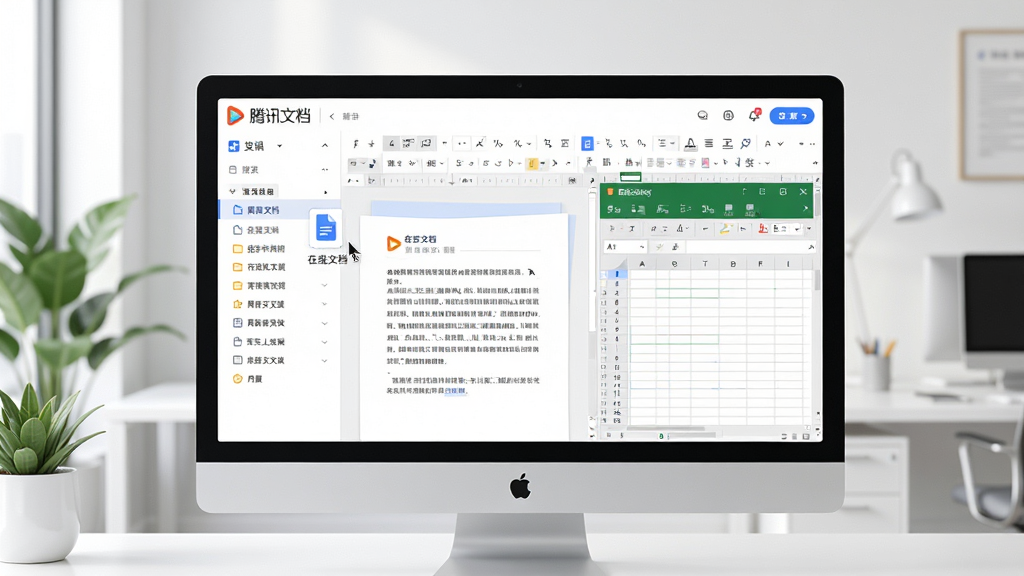
Task: Click the red icon in the spreadsheet toolbar
Action: coord(762,229)
